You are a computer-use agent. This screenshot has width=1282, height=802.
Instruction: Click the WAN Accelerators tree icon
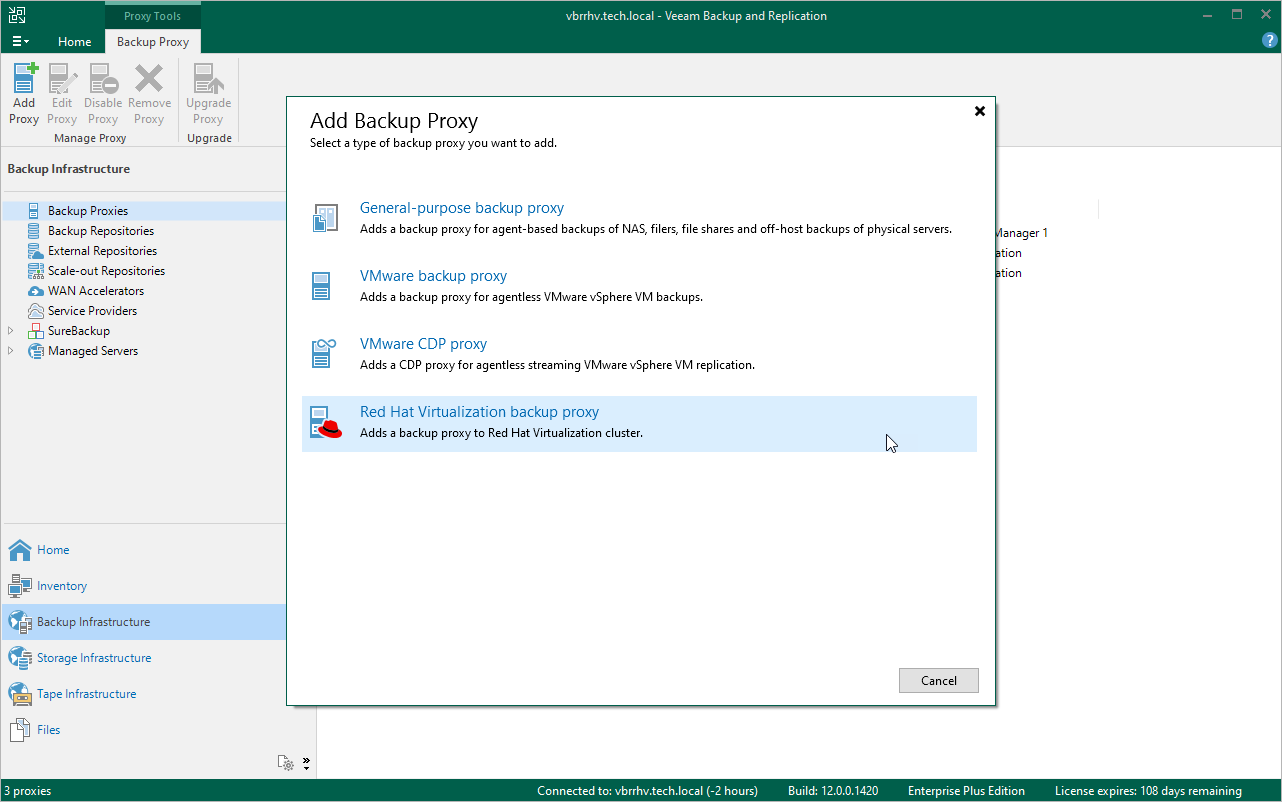tap(34, 291)
